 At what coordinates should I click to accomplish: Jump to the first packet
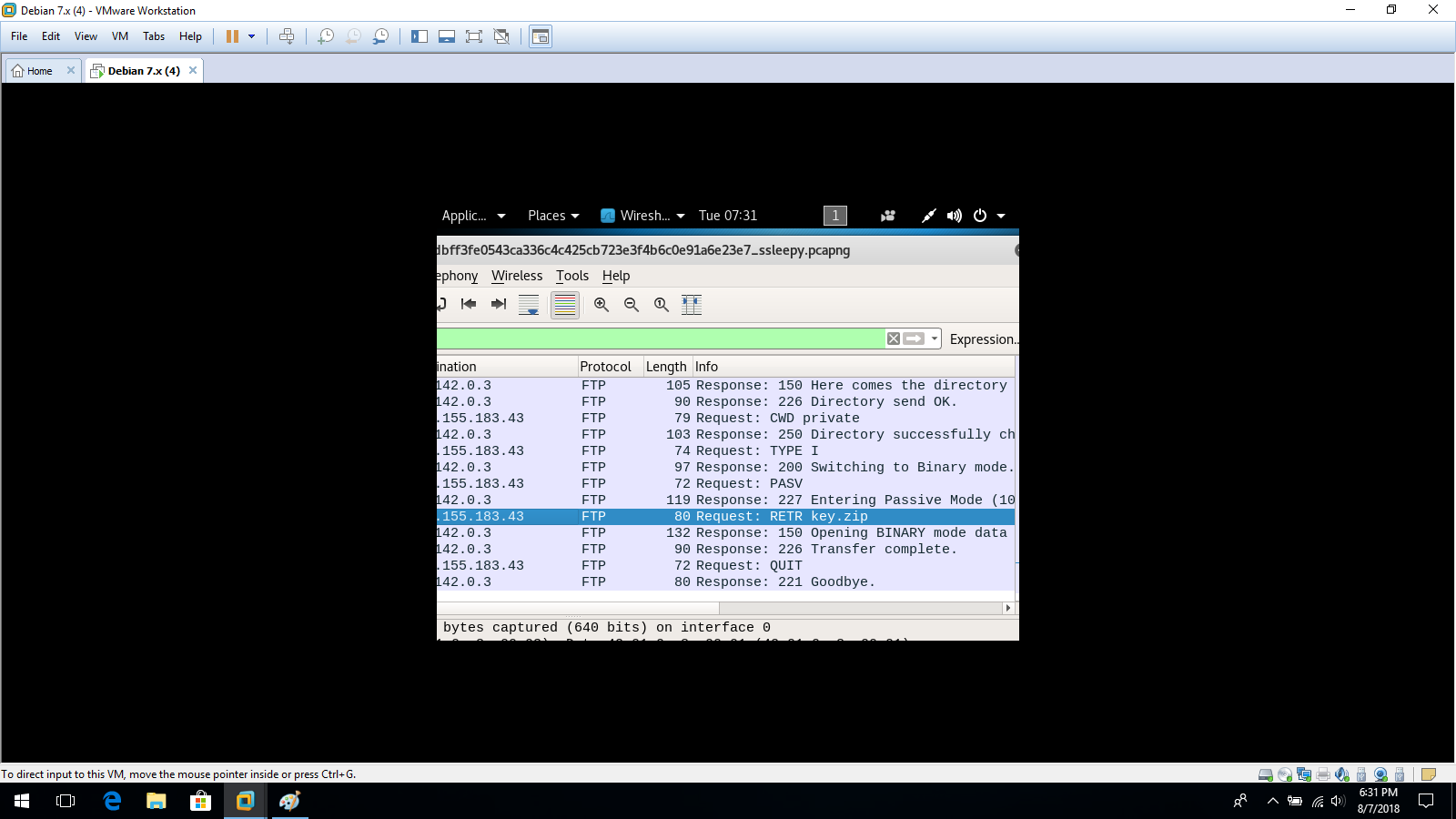point(469,305)
